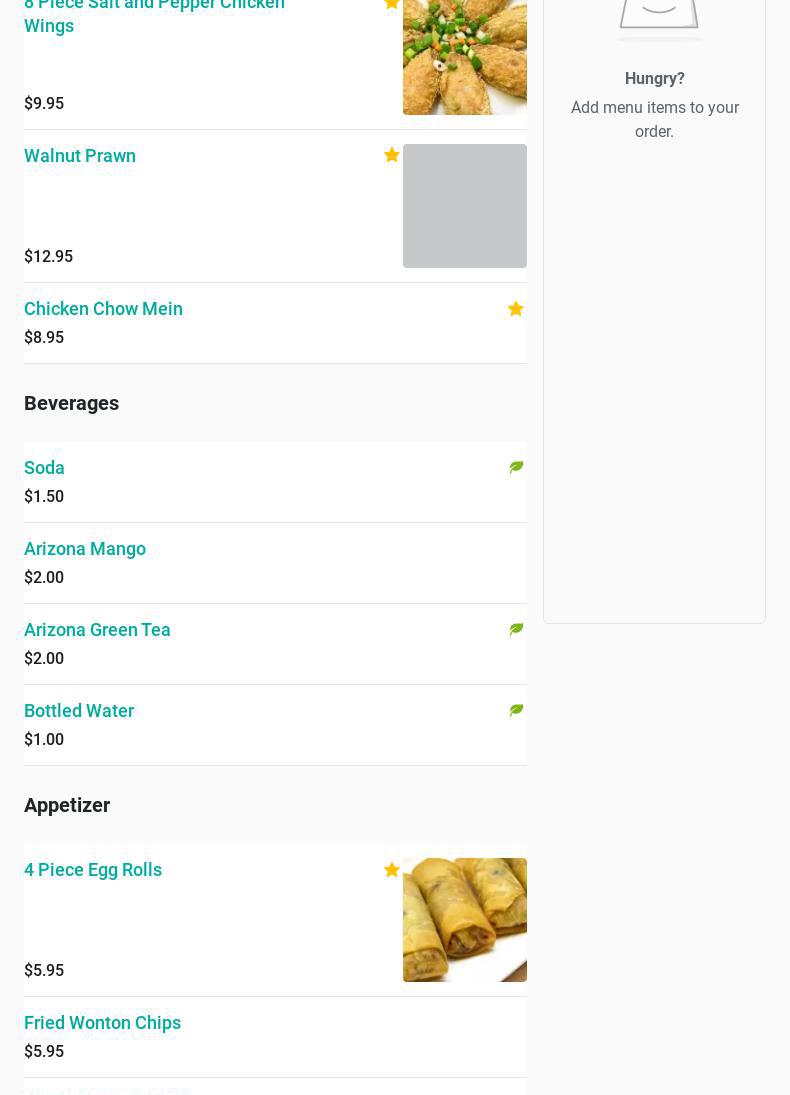Click the star beside Salt and Pepper Chicken Wings
The width and height of the screenshot is (790, 1095).
tap(392, 4)
